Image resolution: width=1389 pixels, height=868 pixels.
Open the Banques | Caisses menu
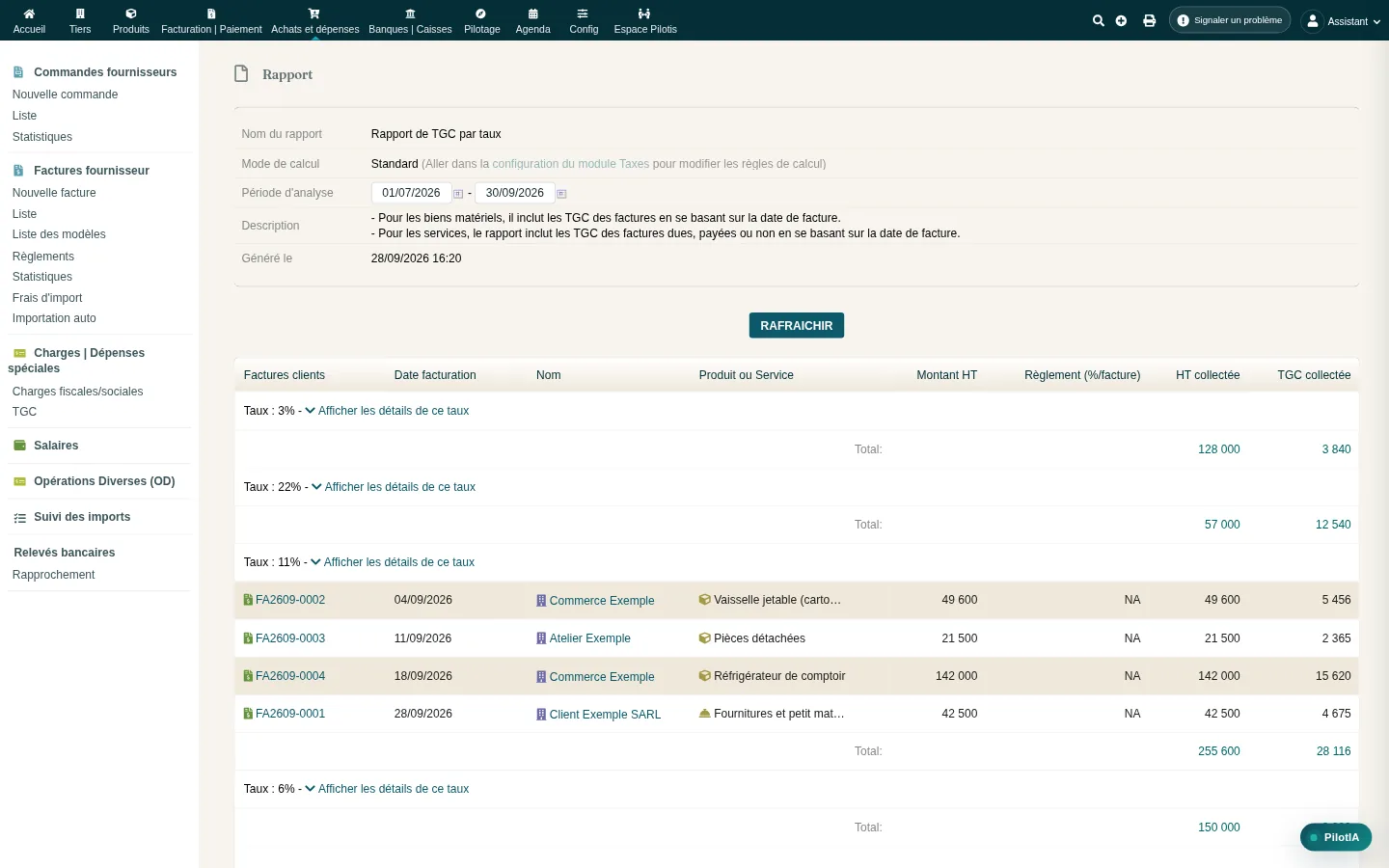410,20
